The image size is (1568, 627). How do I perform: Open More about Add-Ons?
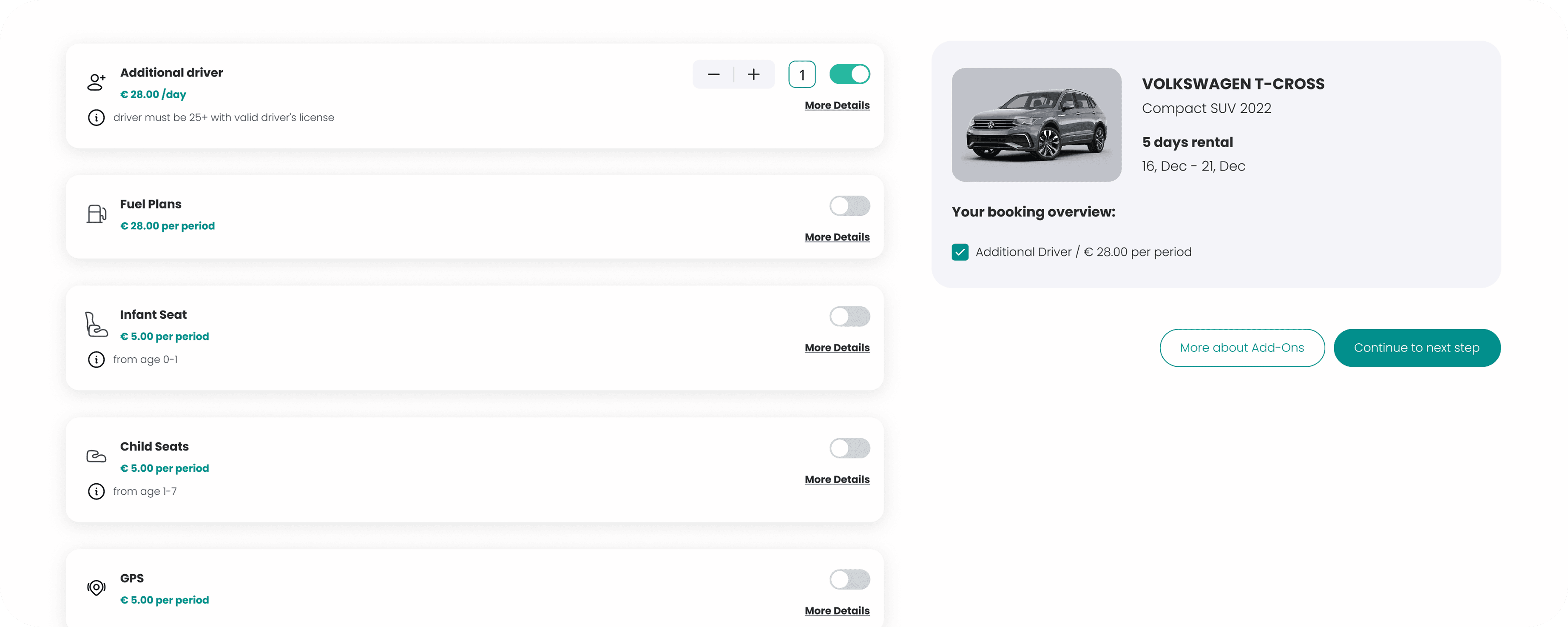tap(1242, 348)
